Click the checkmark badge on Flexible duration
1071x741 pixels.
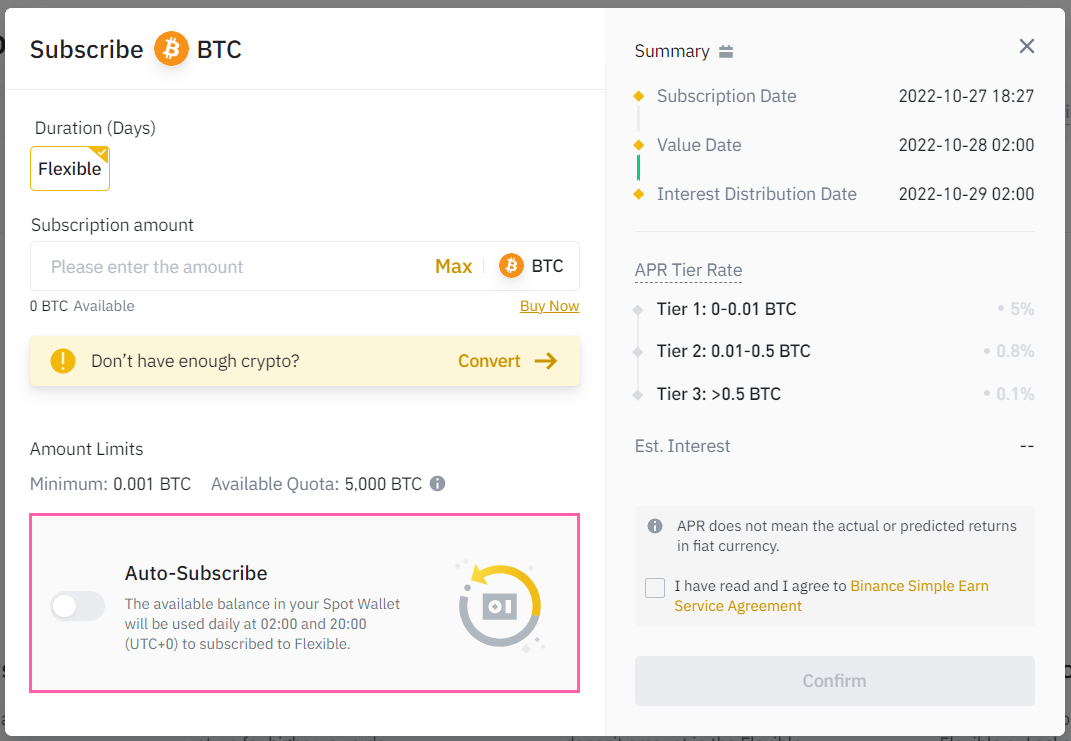(x=103, y=151)
